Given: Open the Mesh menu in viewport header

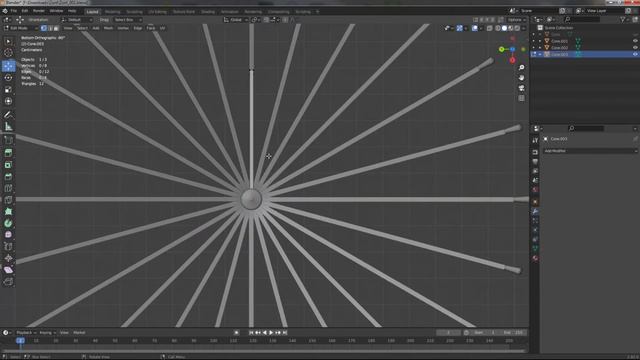Looking at the screenshot, I should (x=108, y=28).
